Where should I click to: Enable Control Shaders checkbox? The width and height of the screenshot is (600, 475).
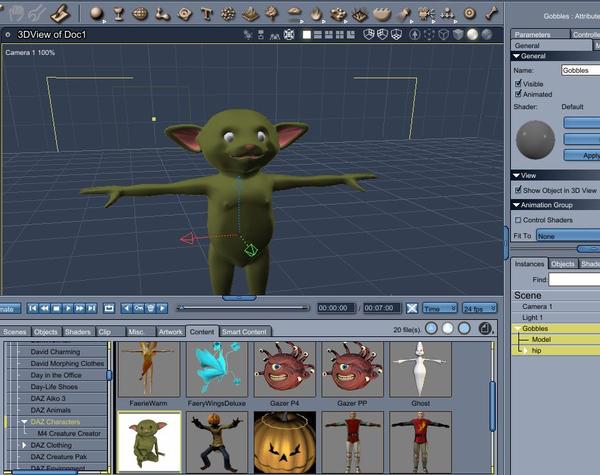click(x=518, y=220)
